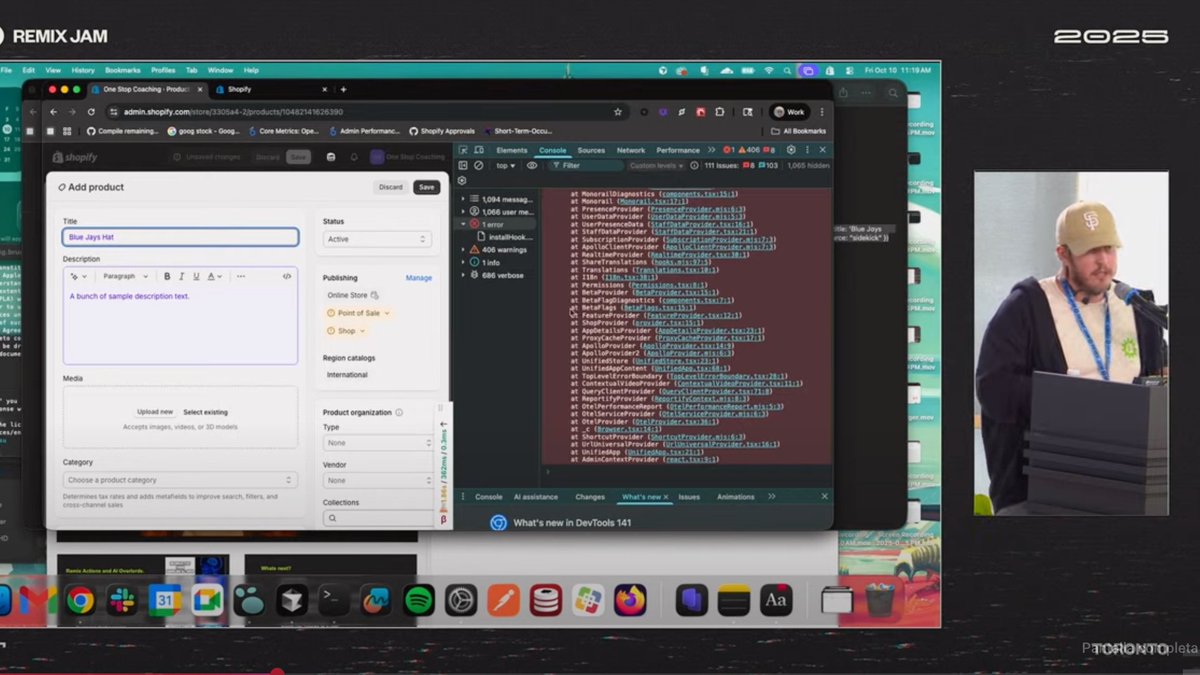Image resolution: width=1200 pixels, height=675 pixels.
Task: Toggle underline in description toolbar
Action: pos(196,276)
